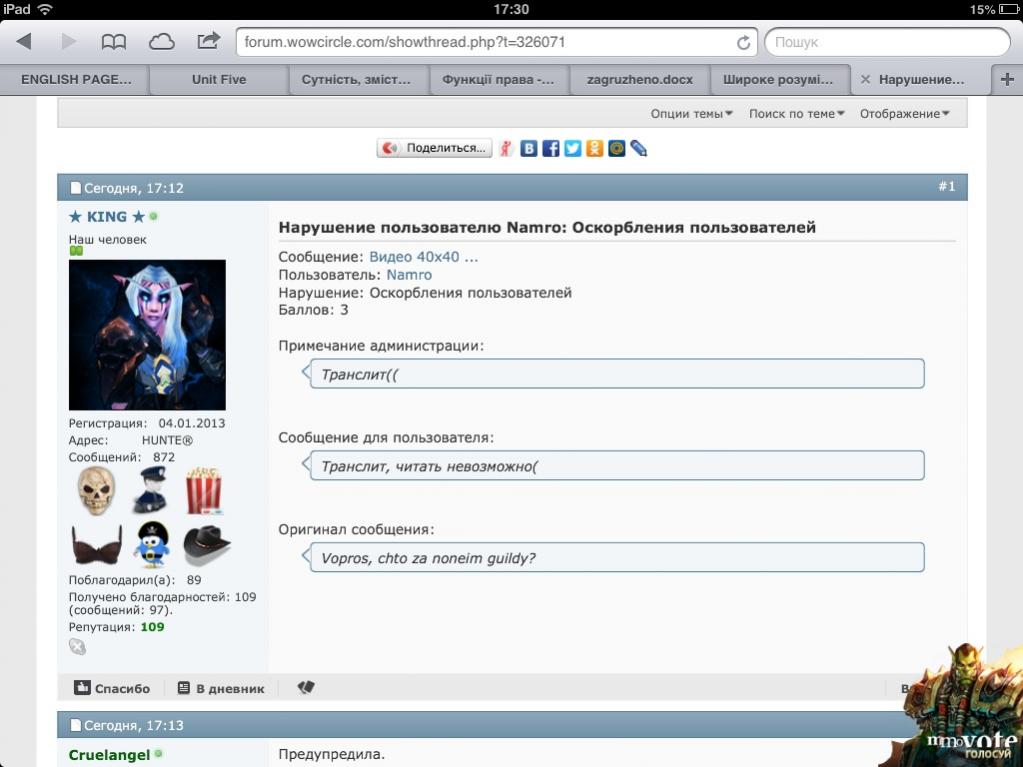Open the bookmarks book icon
Viewport: 1023px width, 767px height.
click(114, 42)
